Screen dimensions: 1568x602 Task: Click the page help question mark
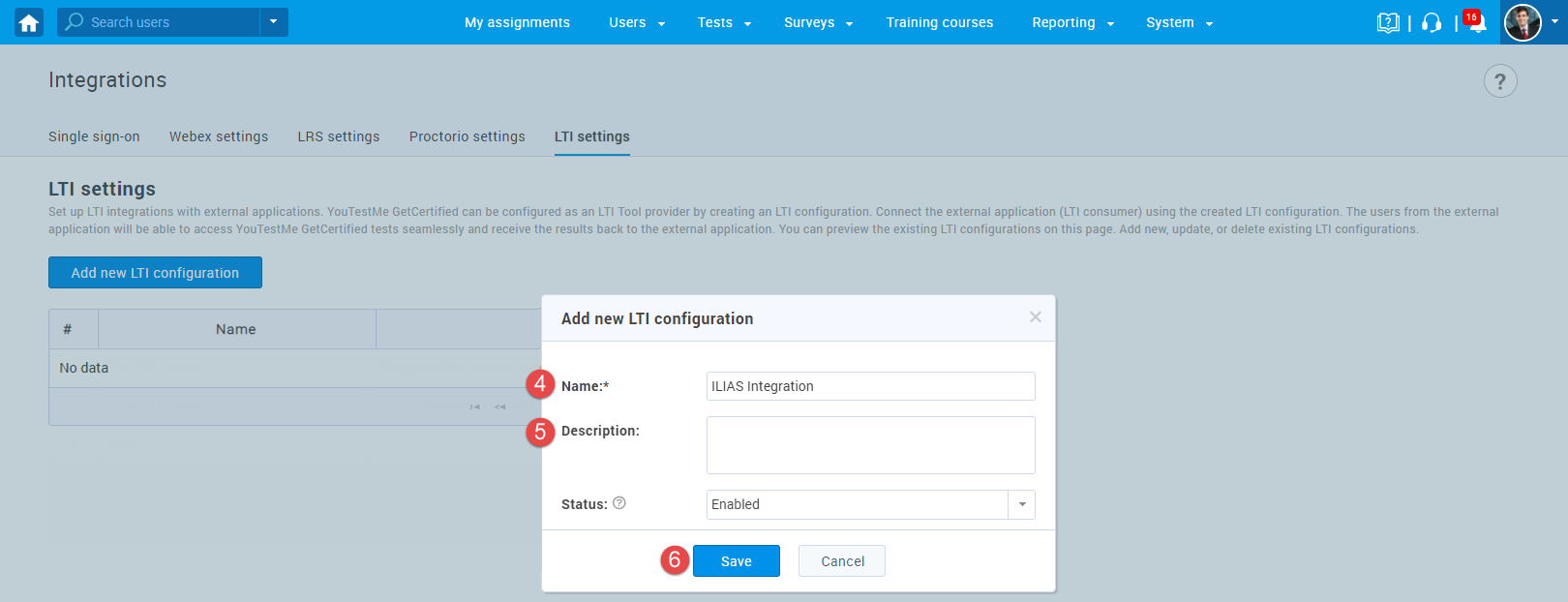coord(1499,81)
